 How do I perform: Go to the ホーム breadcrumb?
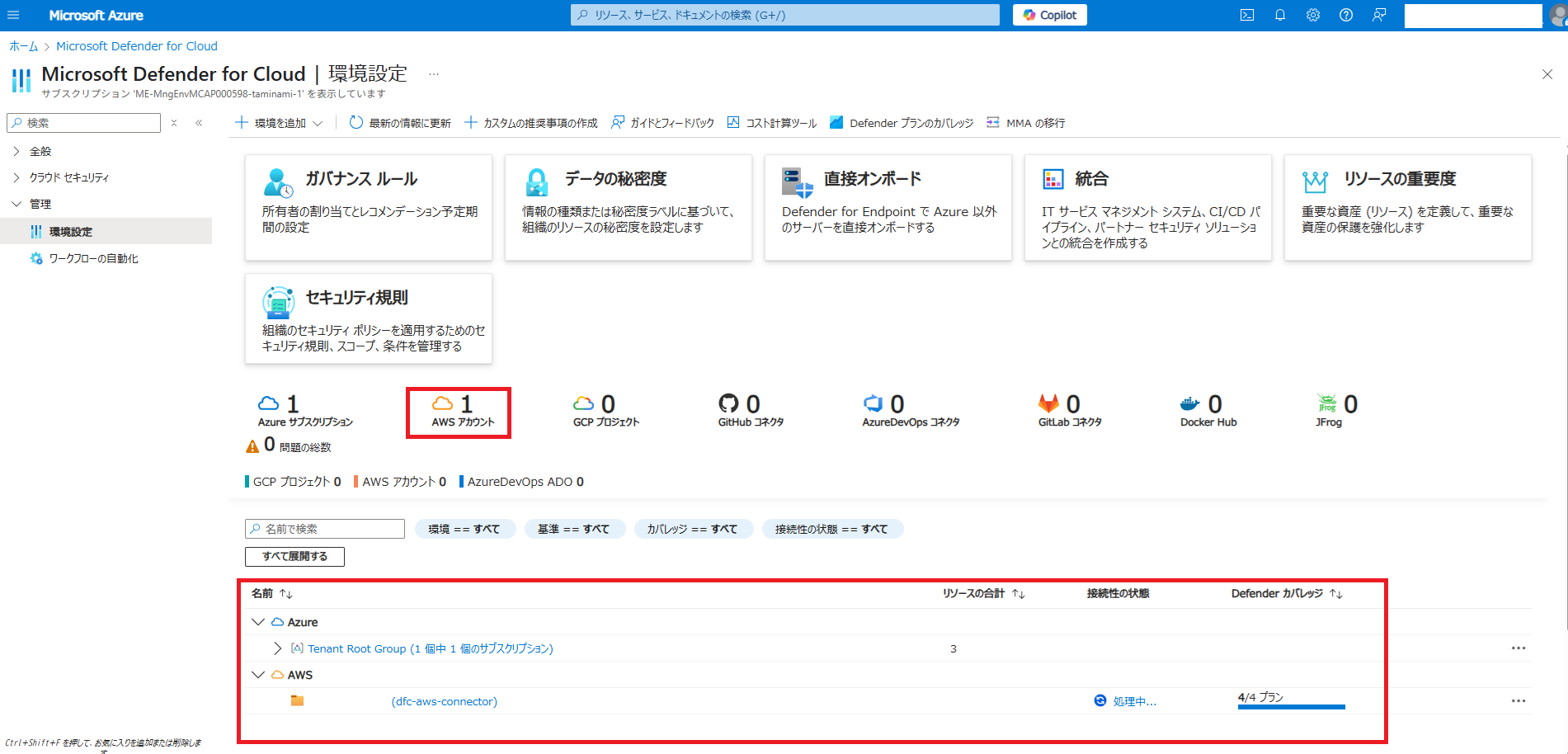23,46
